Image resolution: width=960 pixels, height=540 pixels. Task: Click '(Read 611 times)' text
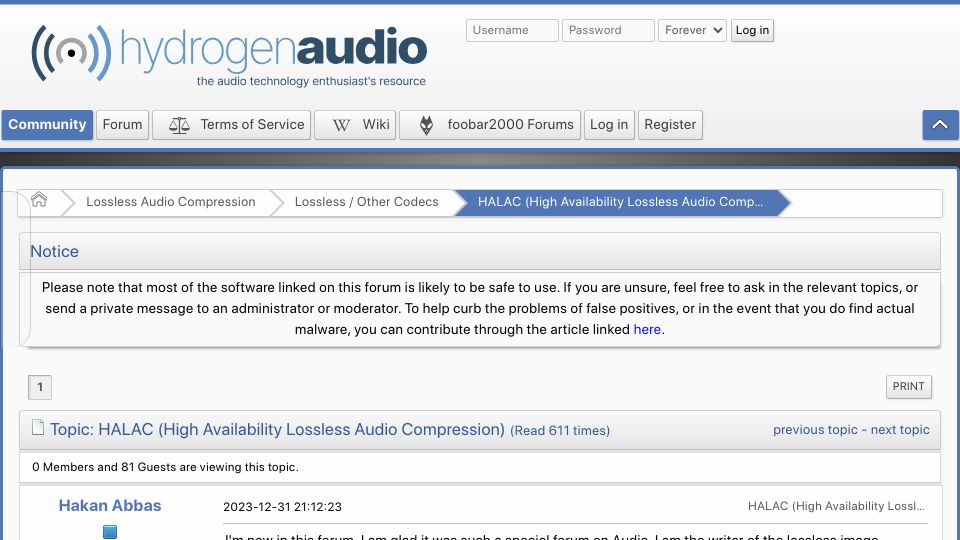[x=560, y=430]
